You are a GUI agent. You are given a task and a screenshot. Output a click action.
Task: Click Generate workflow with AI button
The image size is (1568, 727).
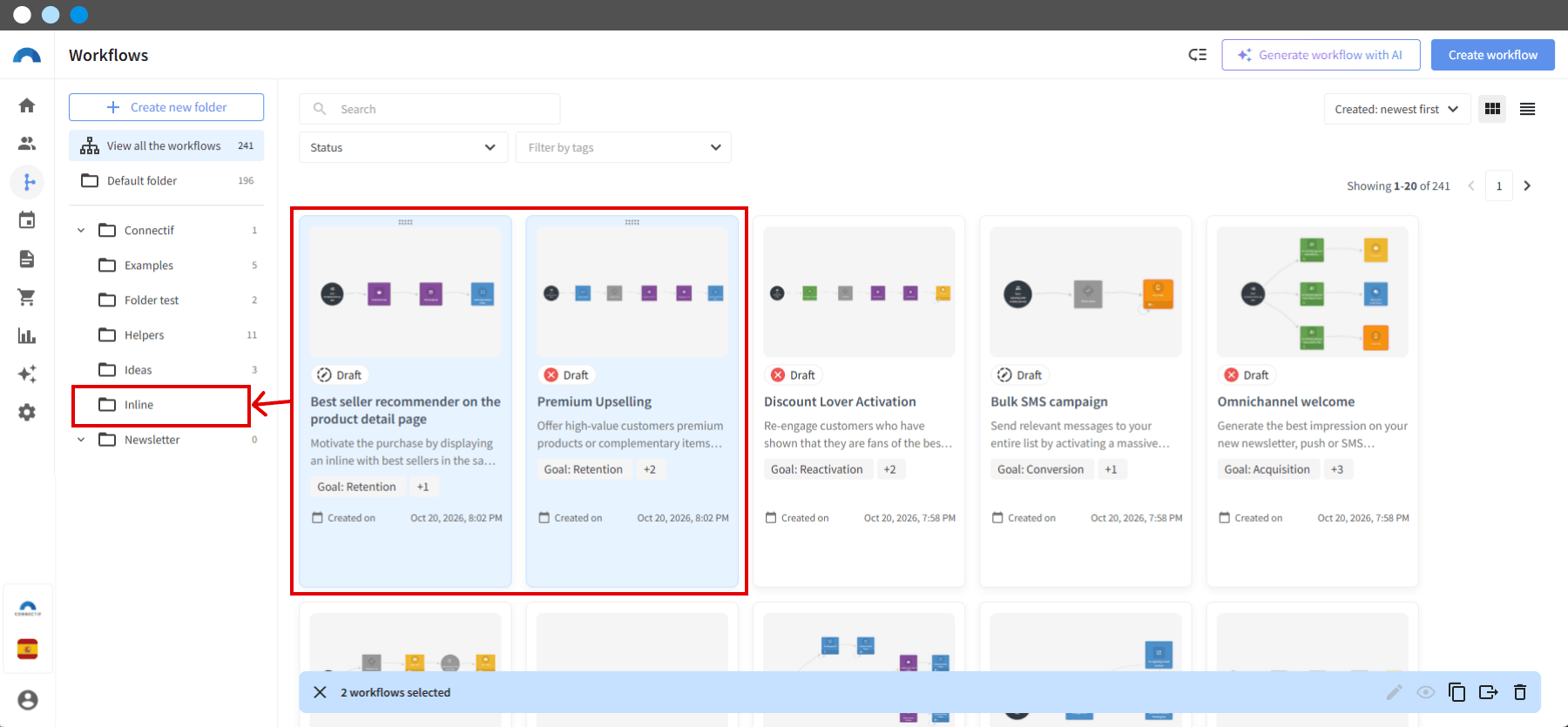1321,55
